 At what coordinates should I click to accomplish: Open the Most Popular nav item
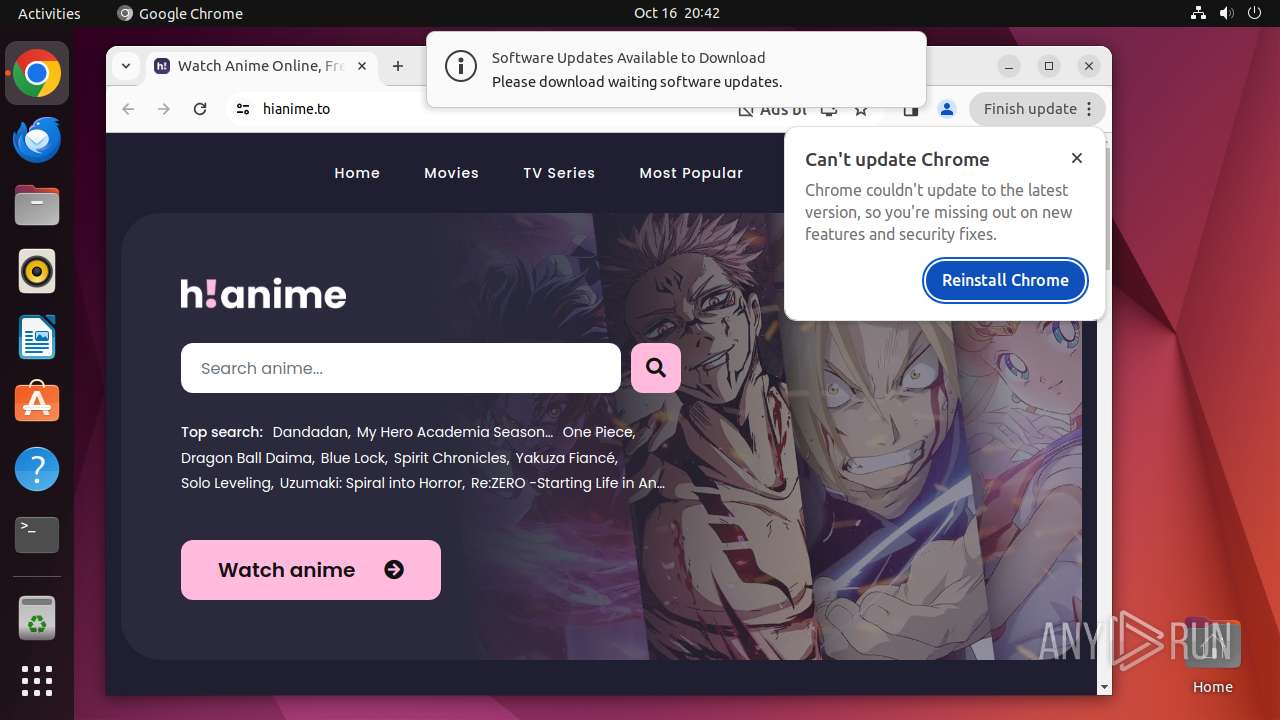click(691, 173)
